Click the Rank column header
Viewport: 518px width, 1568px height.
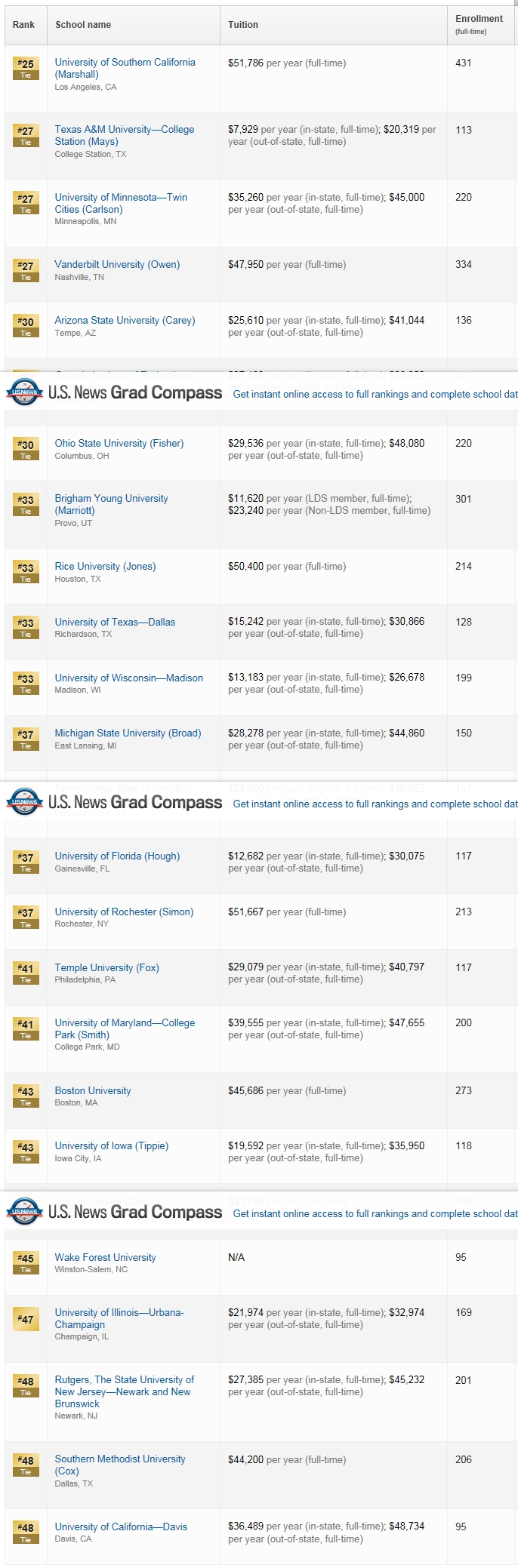pos(23,25)
